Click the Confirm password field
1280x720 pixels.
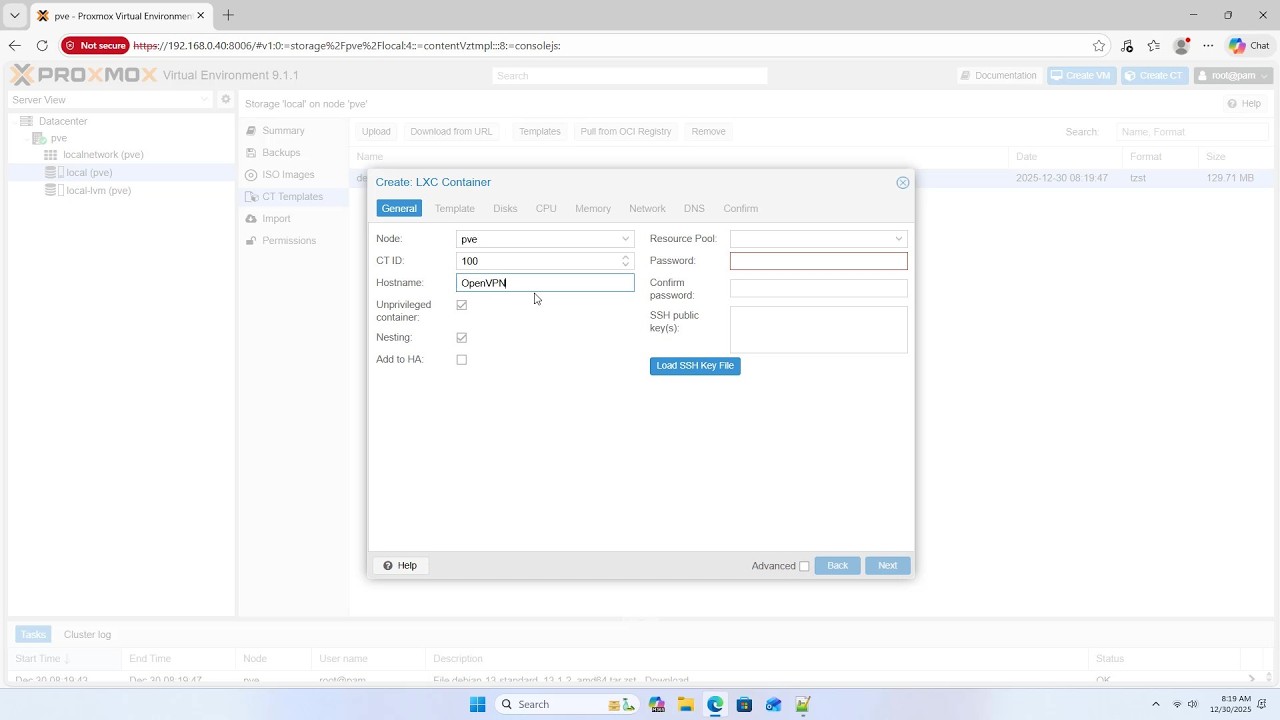[x=819, y=288]
